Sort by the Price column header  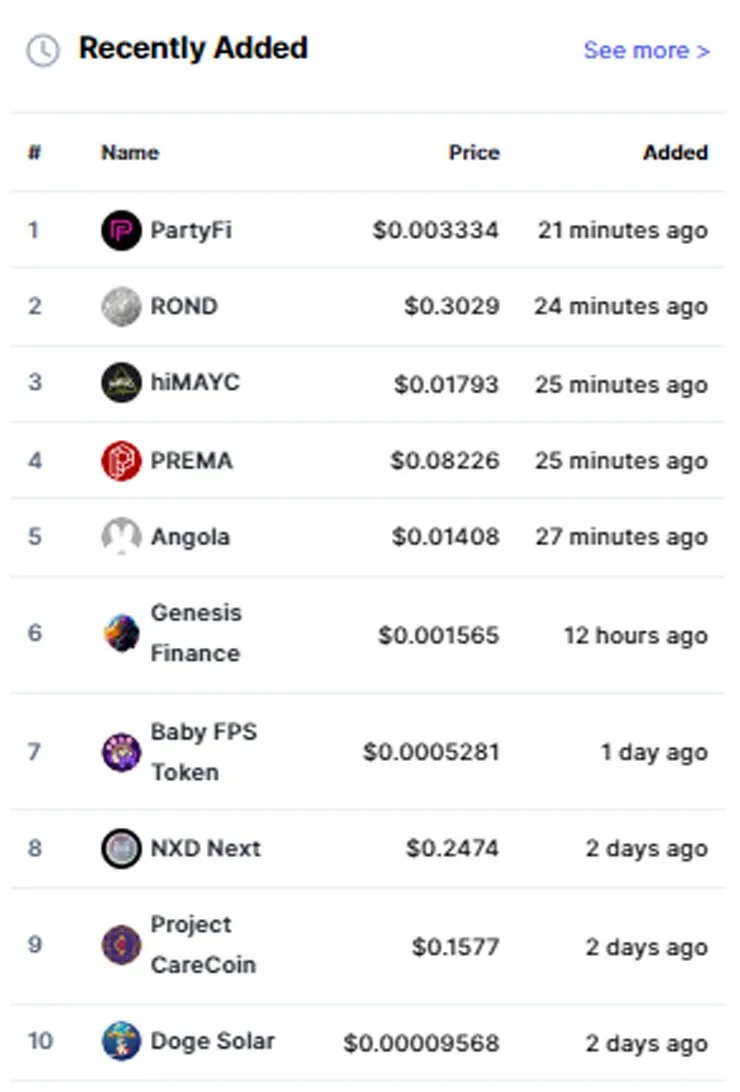[x=474, y=152]
